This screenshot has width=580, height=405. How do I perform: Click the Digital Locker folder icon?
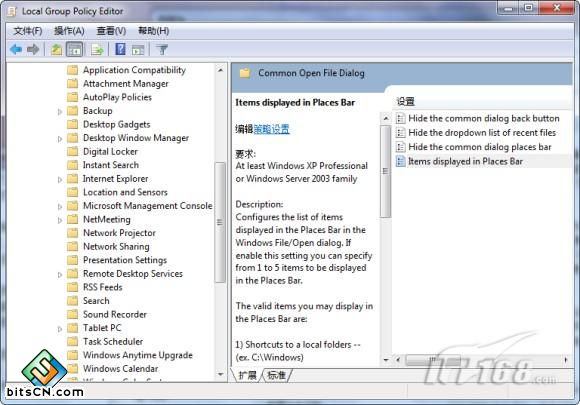pos(72,151)
